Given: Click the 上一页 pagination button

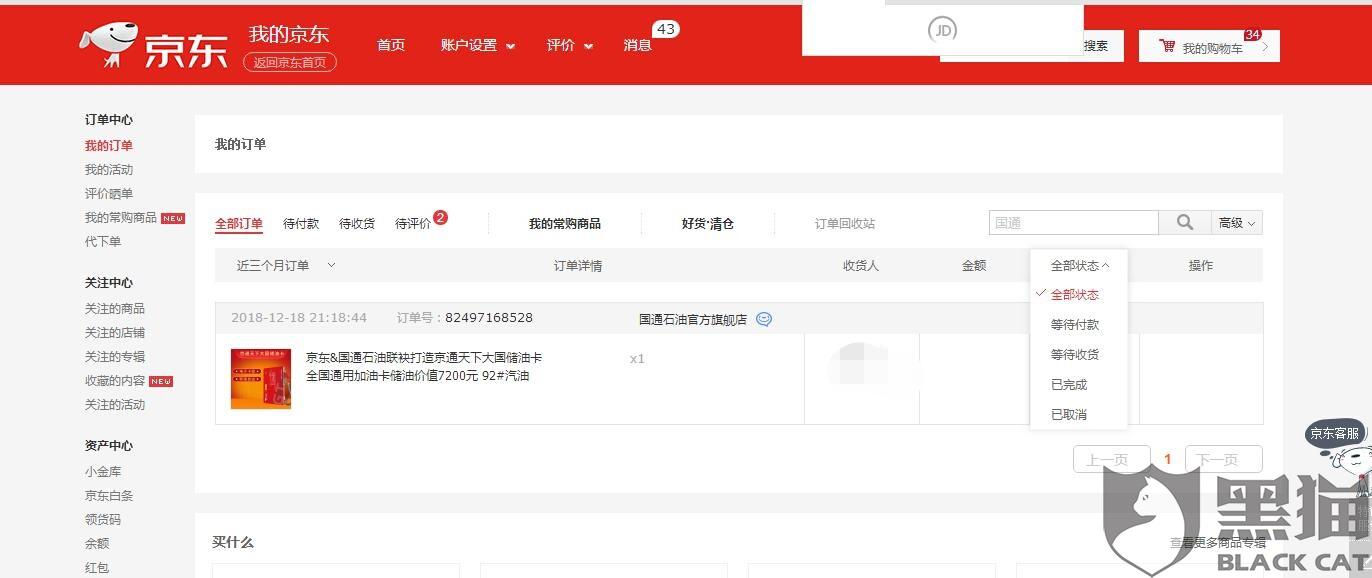Looking at the screenshot, I should (x=1111, y=459).
